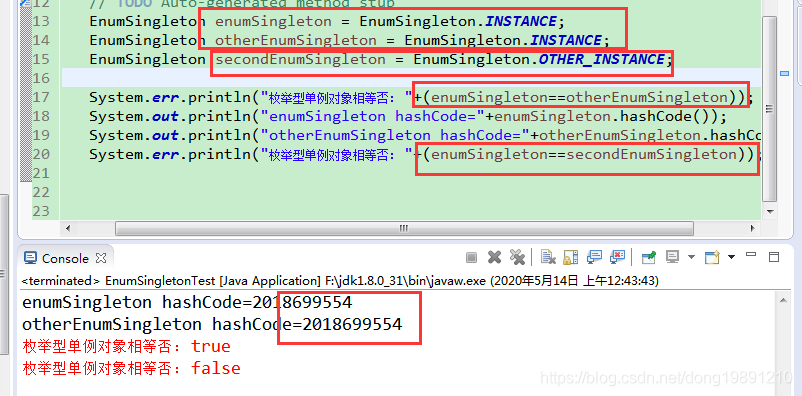
Task: Maximize the Console view panel
Action: 774,257
